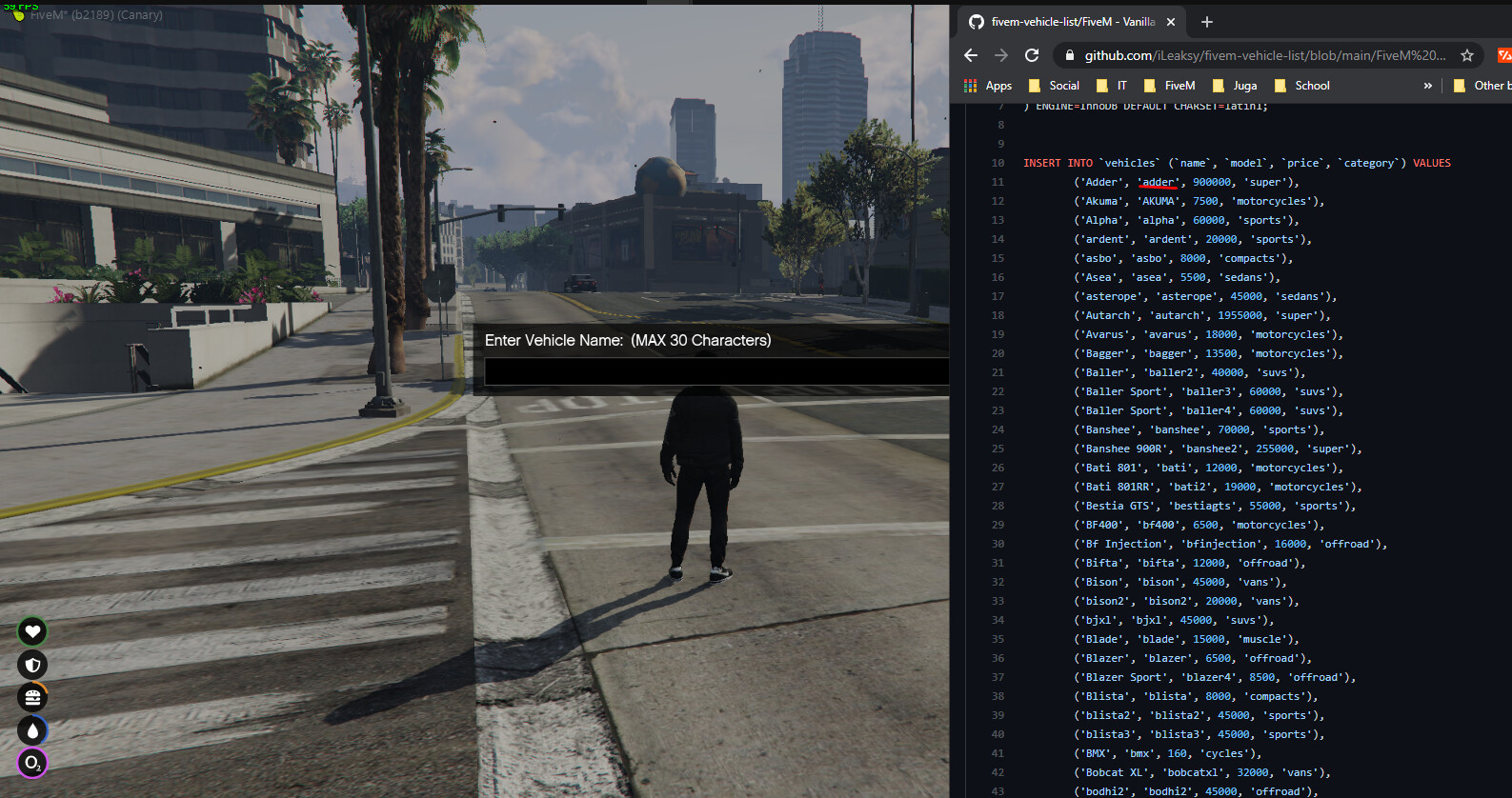Viewport: 1512px width, 798px height.
Task: Click the 'asterope' 45000 sedans row
Action: tap(1205, 296)
